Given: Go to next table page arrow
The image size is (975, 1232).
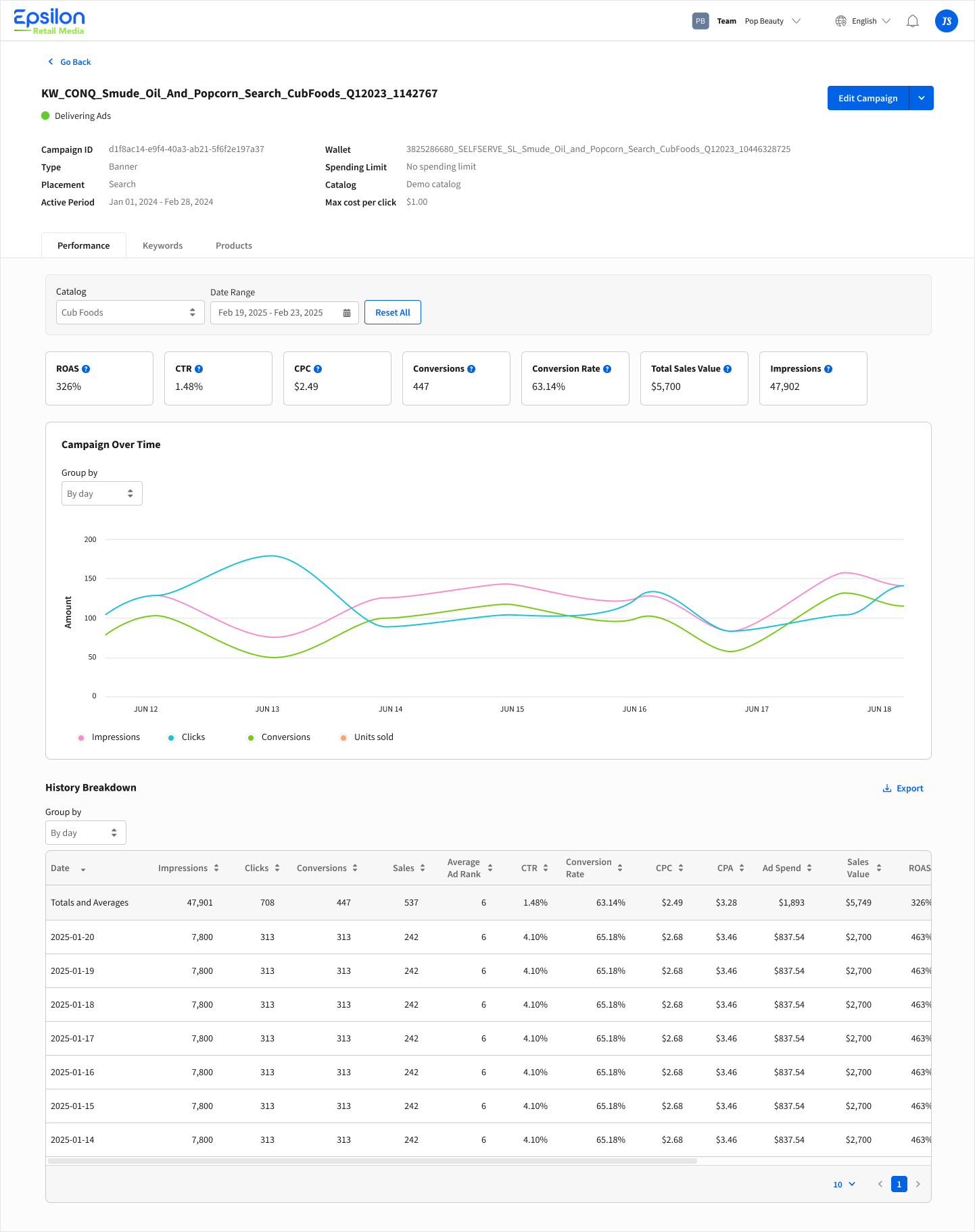Looking at the screenshot, I should (918, 1184).
